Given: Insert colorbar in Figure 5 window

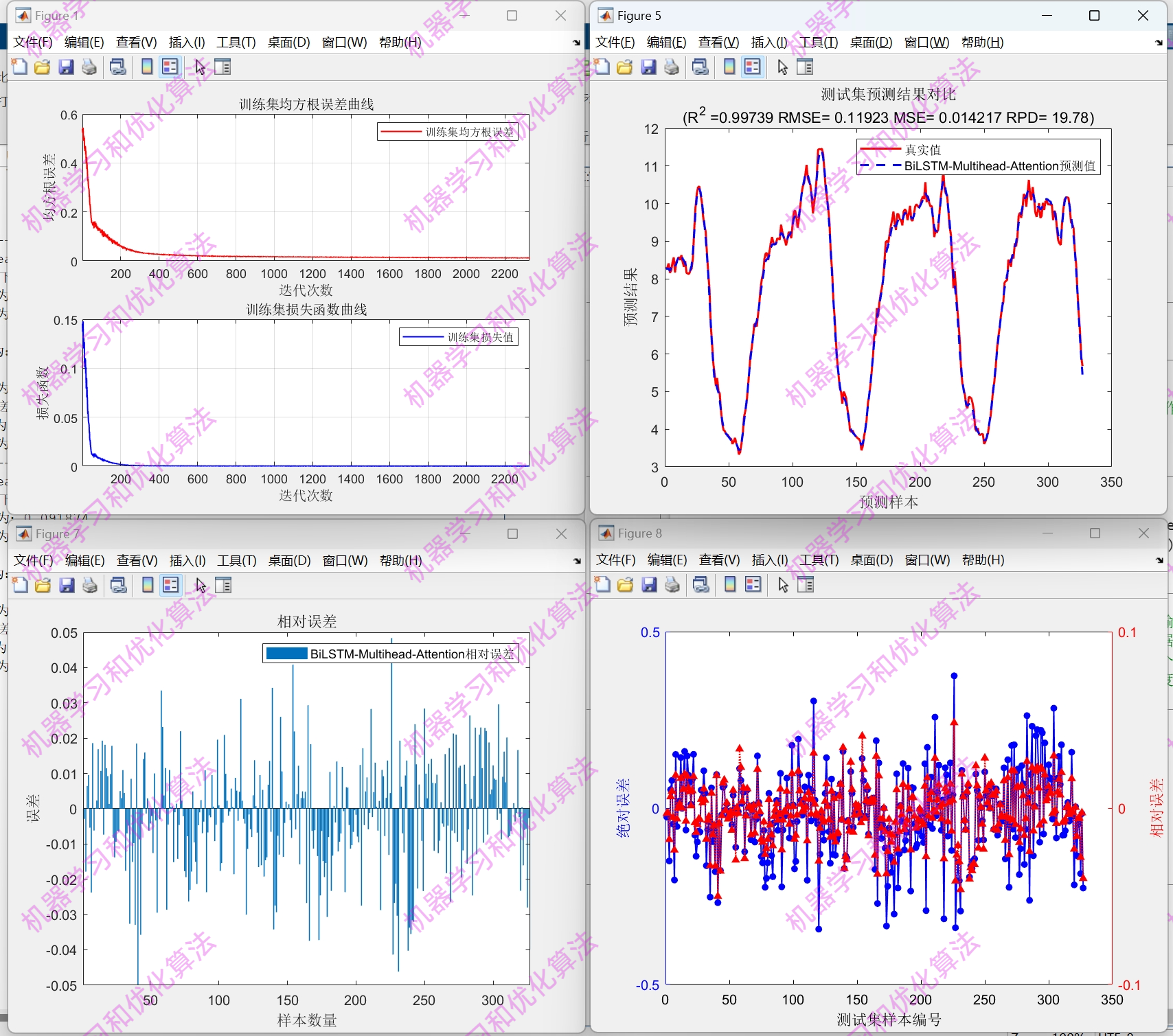Looking at the screenshot, I should [x=729, y=67].
